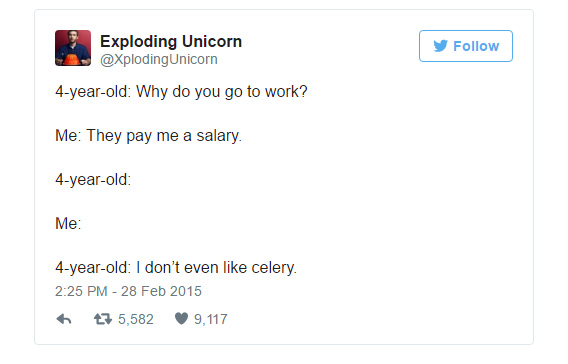Click the word 'salary' in the tweet
Screen dimensions: 568x364
(218, 136)
